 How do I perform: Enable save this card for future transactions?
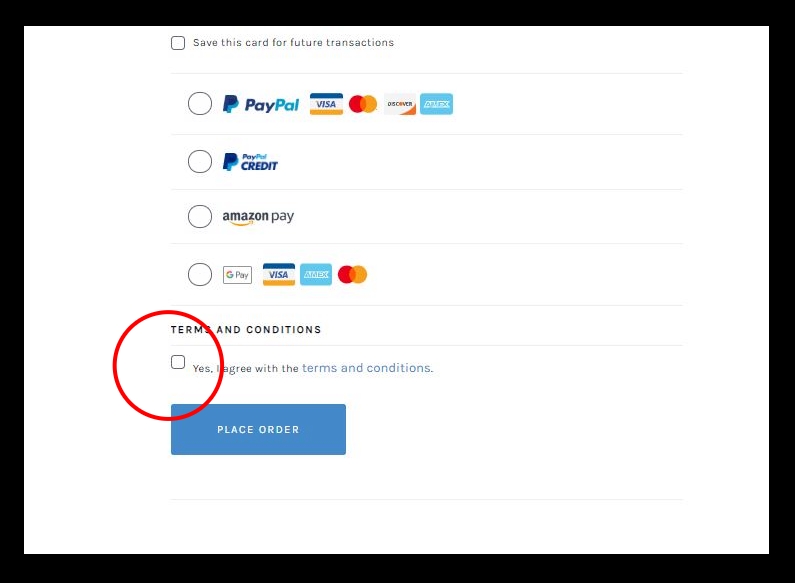[x=178, y=43]
